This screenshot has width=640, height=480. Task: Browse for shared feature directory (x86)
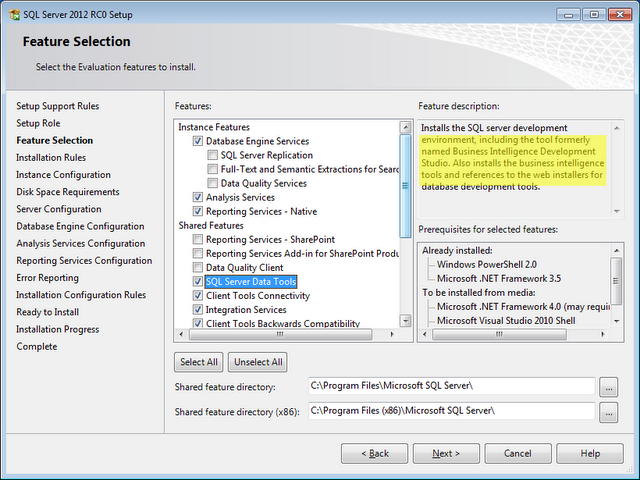[609, 412]
